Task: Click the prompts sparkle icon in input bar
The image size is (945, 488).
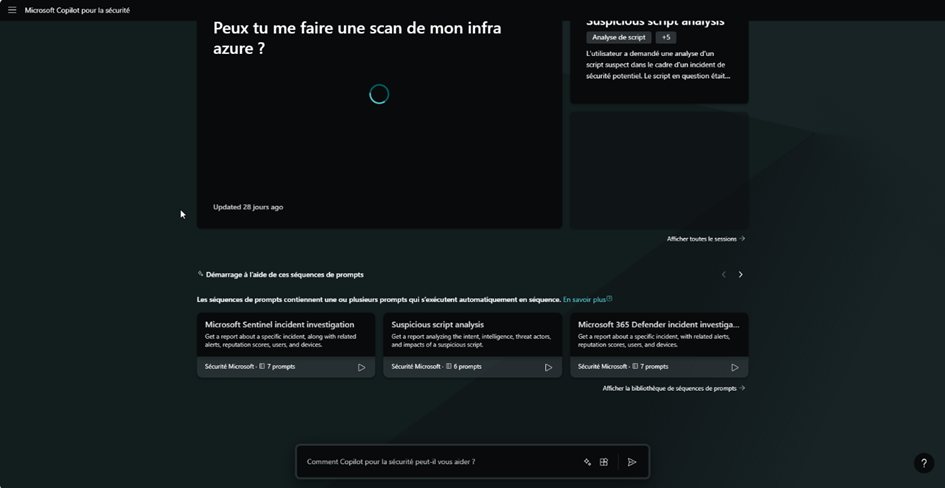Action: pyautogui.click(x=587, y=462)
